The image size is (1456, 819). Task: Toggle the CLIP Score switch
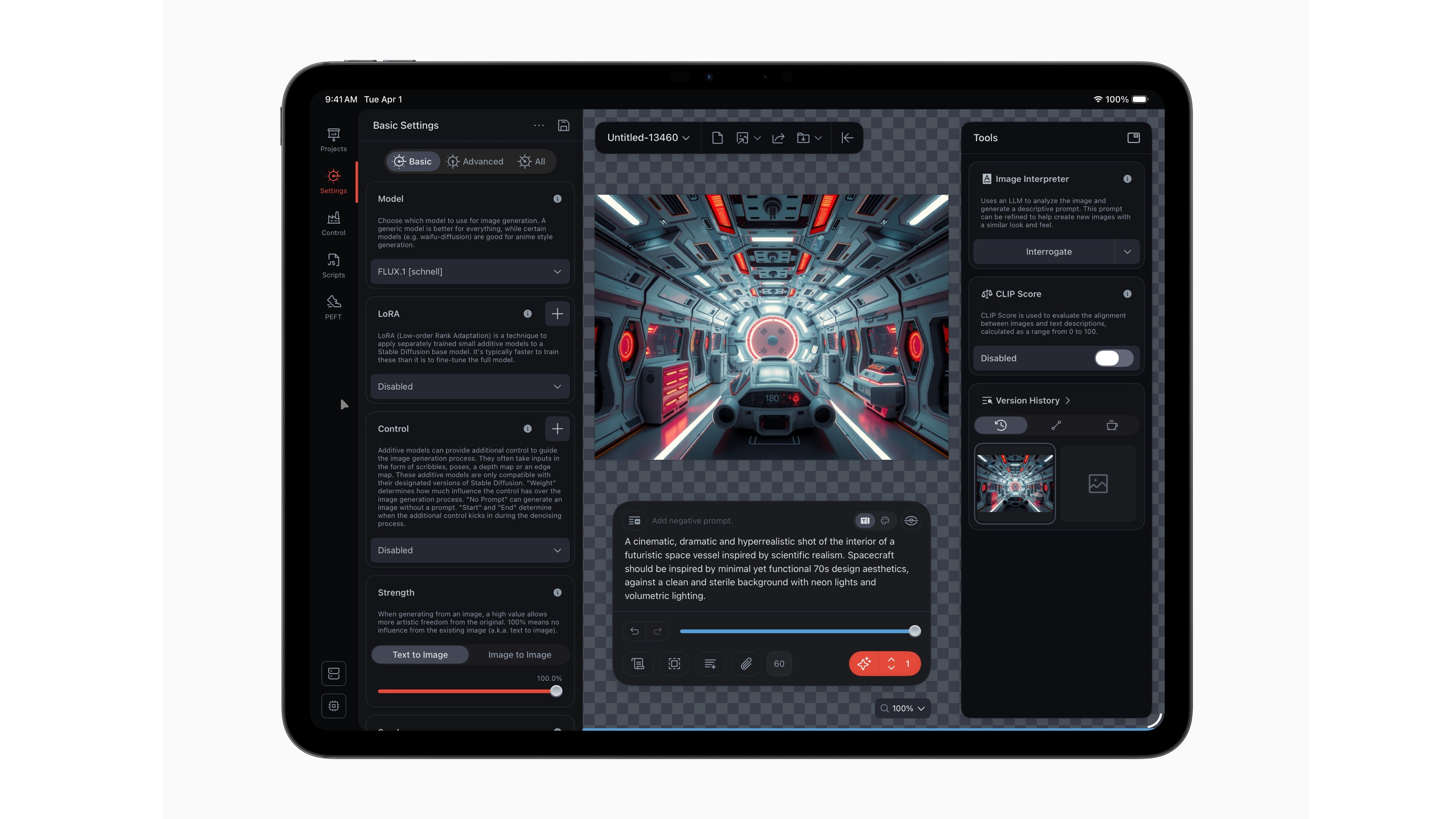1113,358
